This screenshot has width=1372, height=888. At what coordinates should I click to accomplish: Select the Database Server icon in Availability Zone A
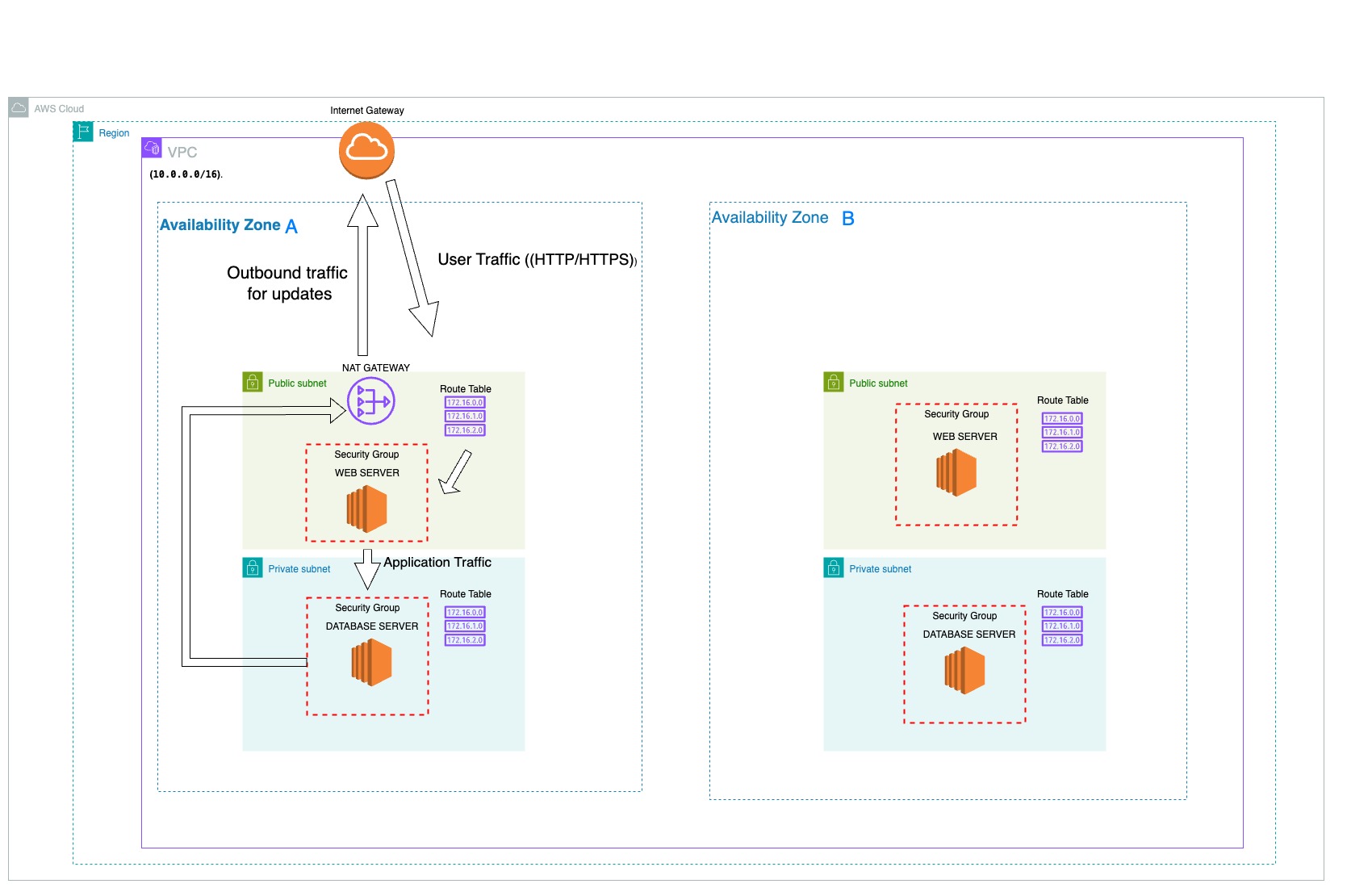(370, 662)
